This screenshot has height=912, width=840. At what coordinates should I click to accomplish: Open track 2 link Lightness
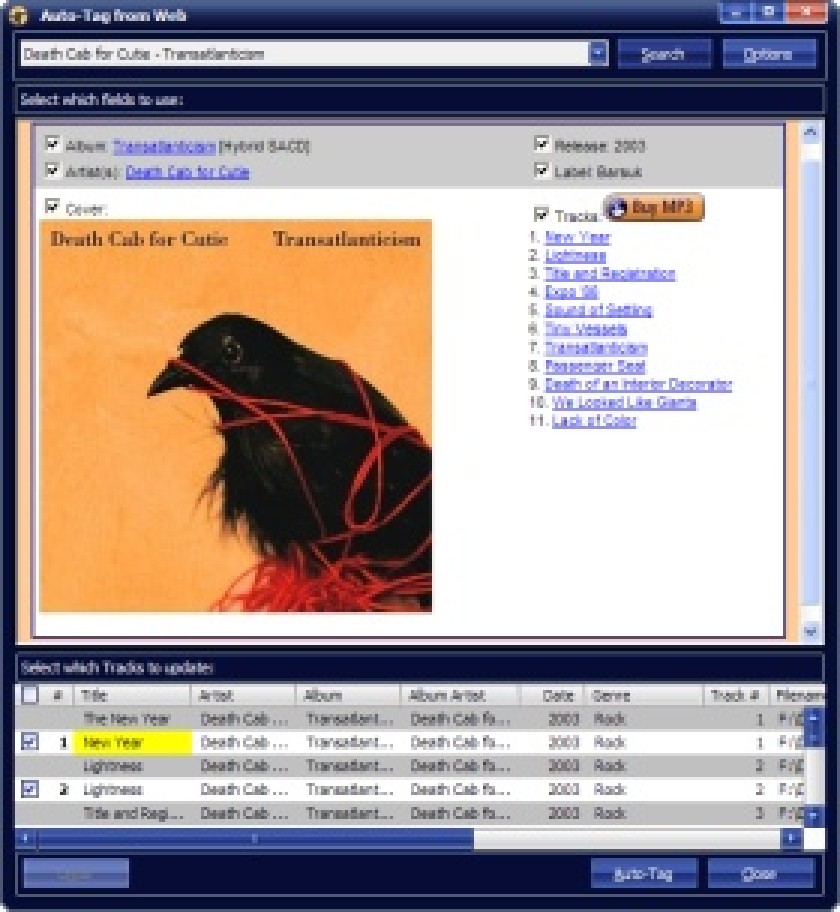[575, 255]
